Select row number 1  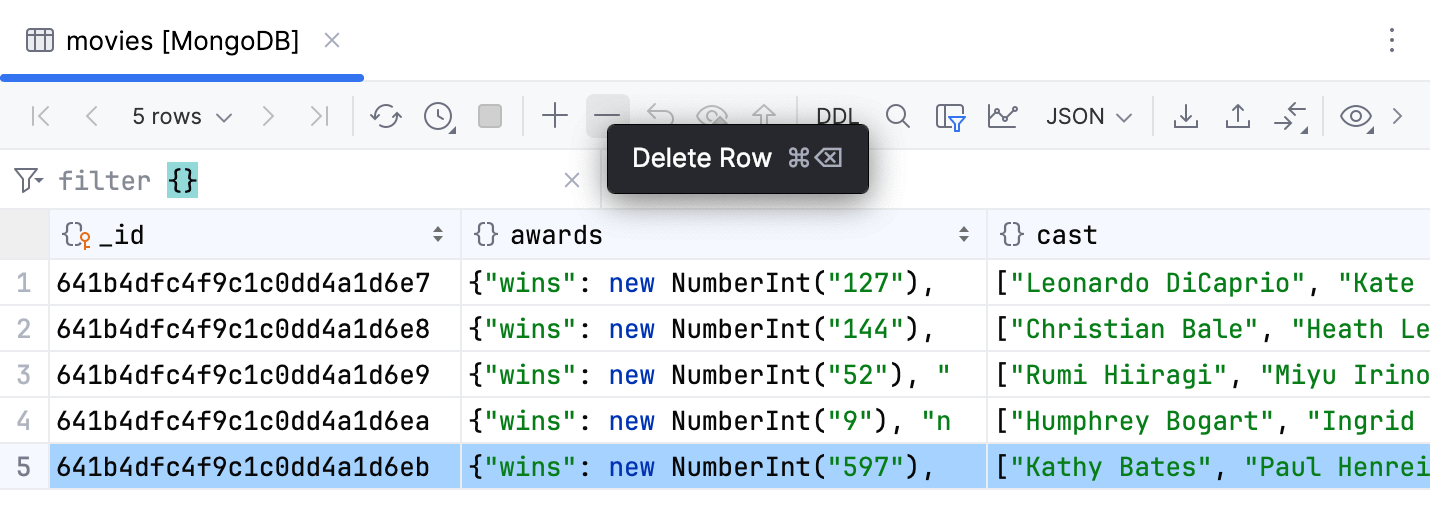click(x=24, y=283)
